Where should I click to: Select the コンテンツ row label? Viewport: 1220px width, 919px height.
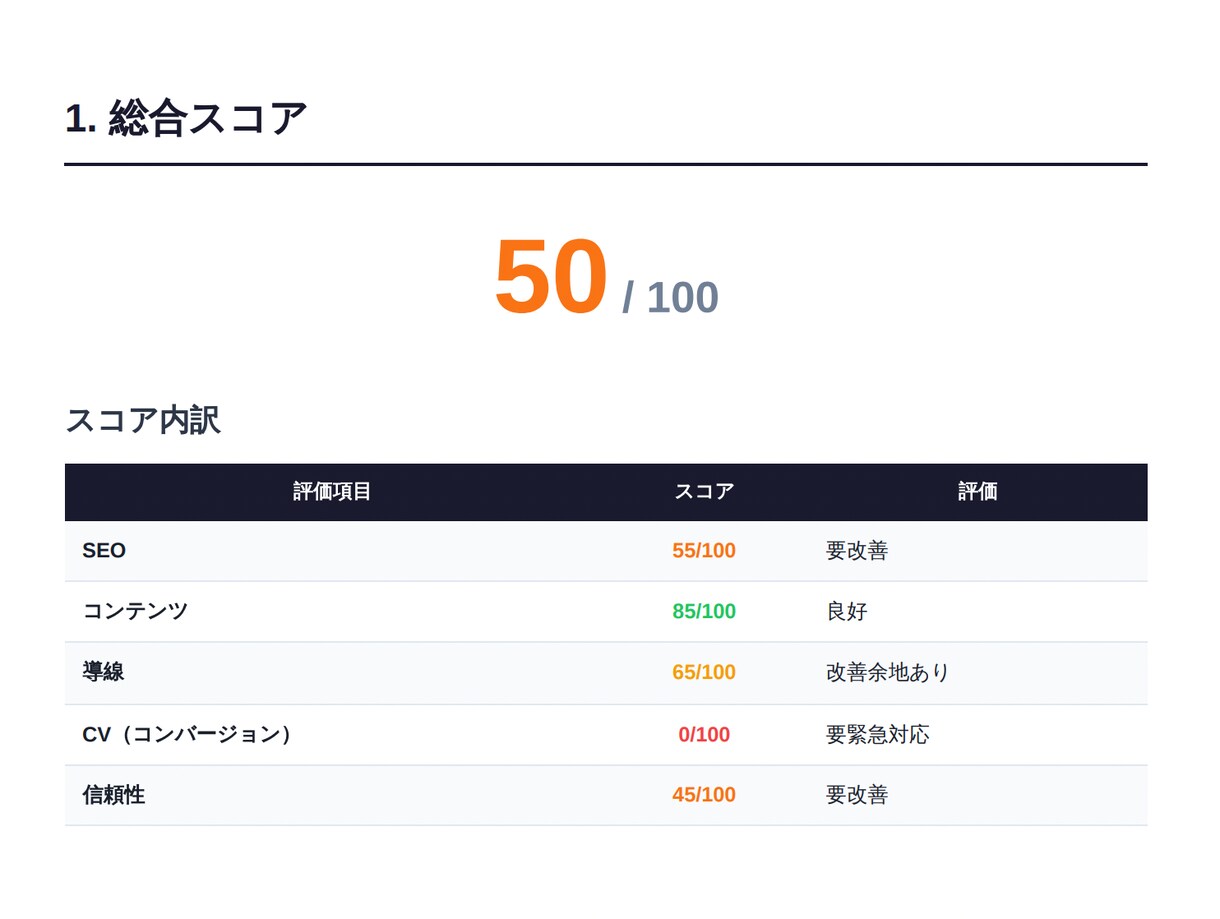point(135,611)
